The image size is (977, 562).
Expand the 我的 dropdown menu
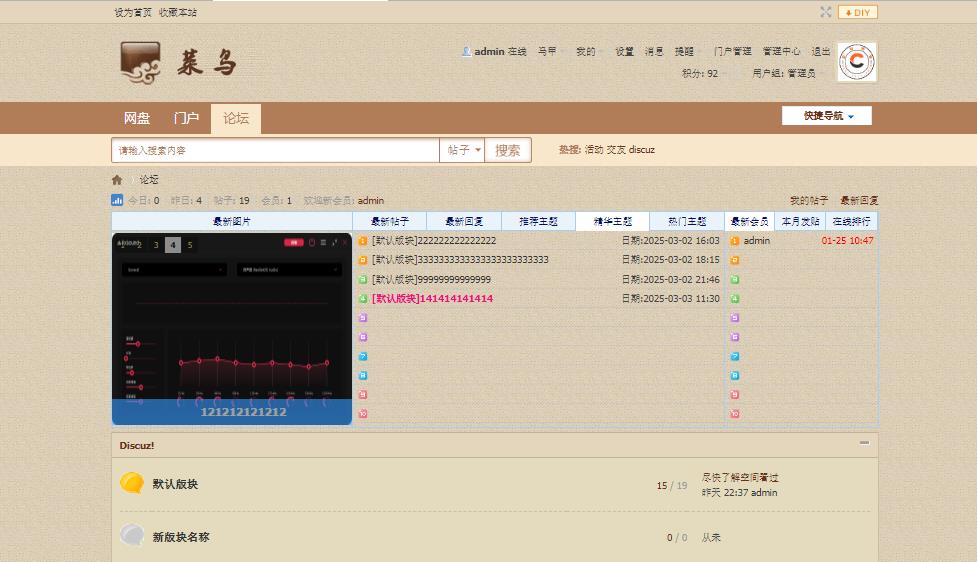(588, 52)
